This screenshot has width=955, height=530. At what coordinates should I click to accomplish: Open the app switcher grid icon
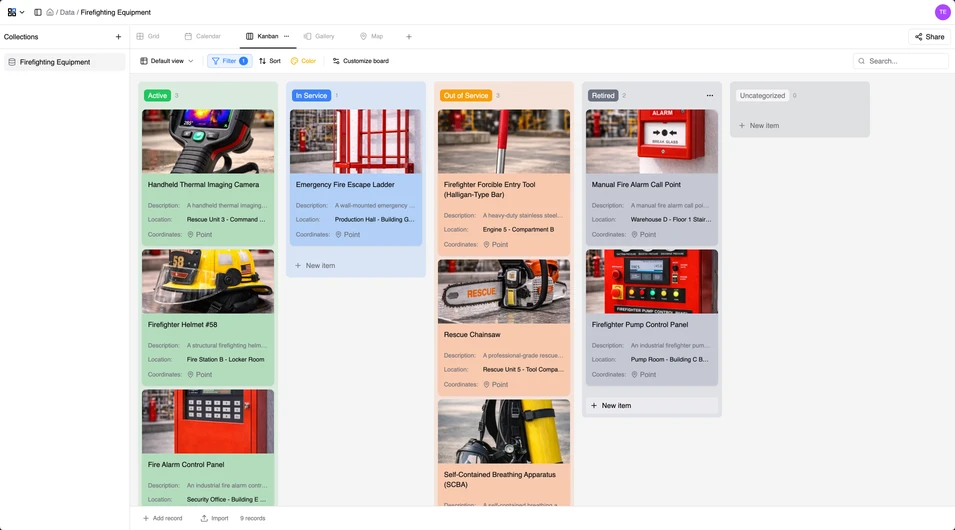pos(12,12)
